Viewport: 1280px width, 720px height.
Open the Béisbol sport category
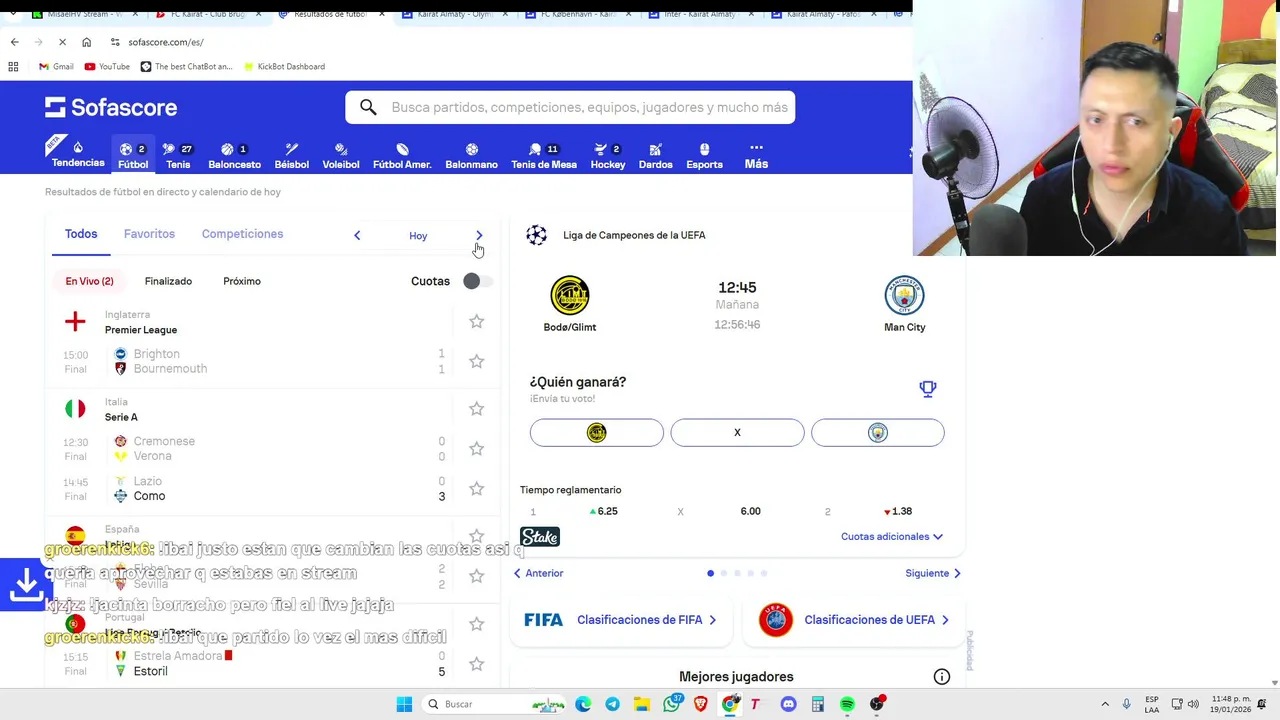(291, 155)
